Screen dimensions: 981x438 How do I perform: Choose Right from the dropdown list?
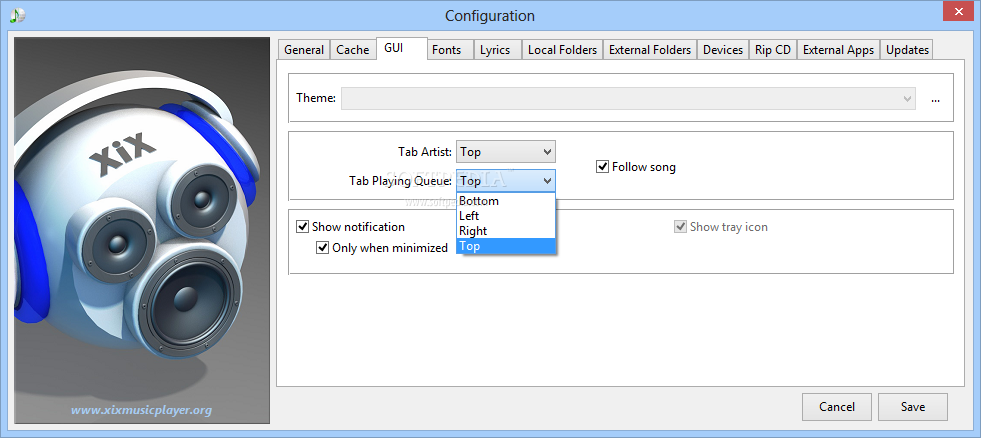click(506, 231)
